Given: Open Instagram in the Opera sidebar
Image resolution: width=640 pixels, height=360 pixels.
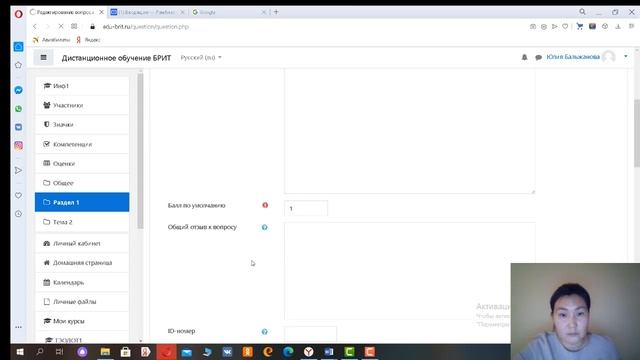Looking at the screenshot, I should coord(18,146).
